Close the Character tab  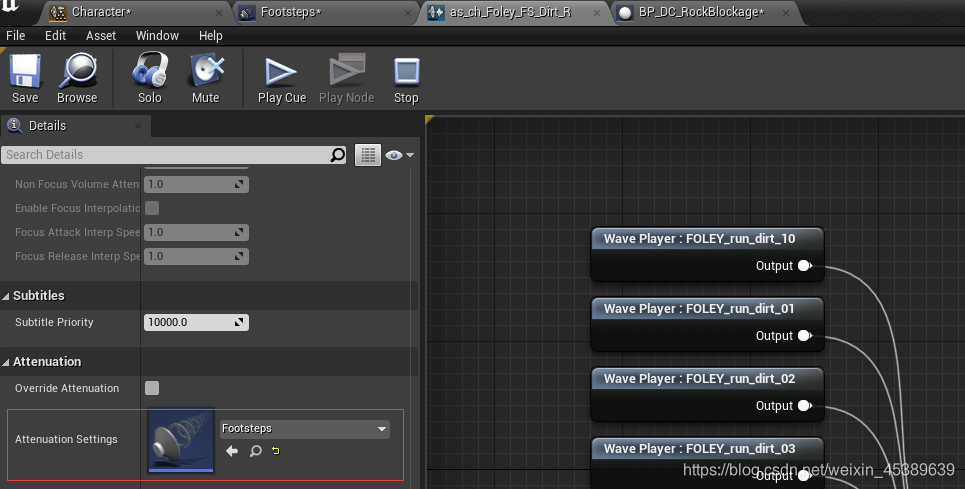click(219, 13)
